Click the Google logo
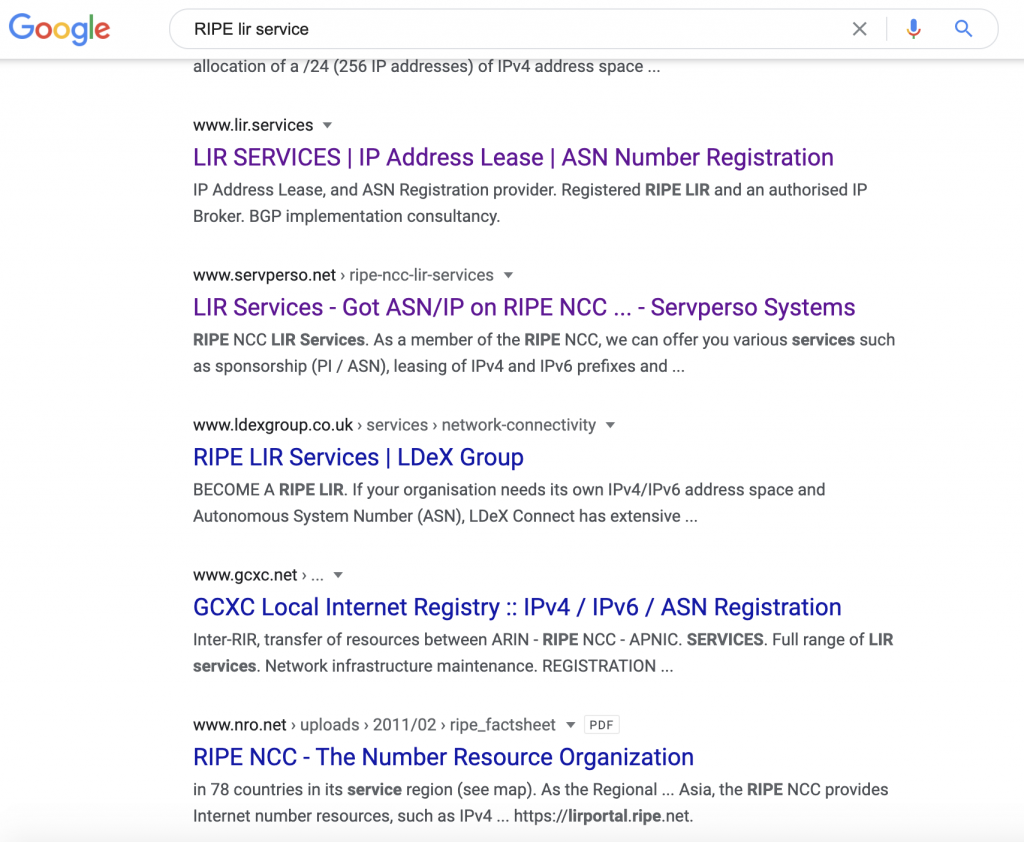The width and height of the screenshot is (1024, 842). coord(59,29)
